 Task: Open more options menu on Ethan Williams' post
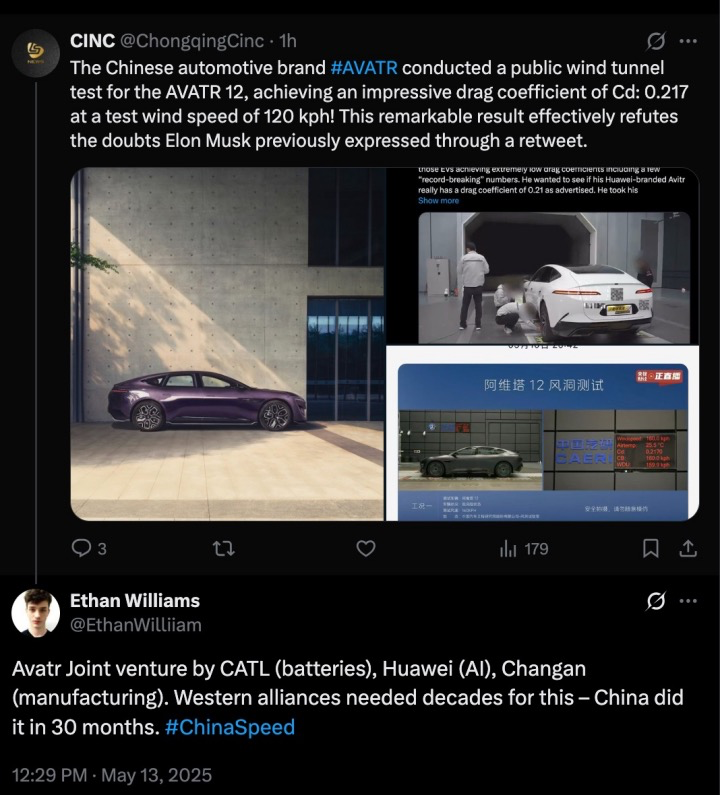(x=688, y=601)
